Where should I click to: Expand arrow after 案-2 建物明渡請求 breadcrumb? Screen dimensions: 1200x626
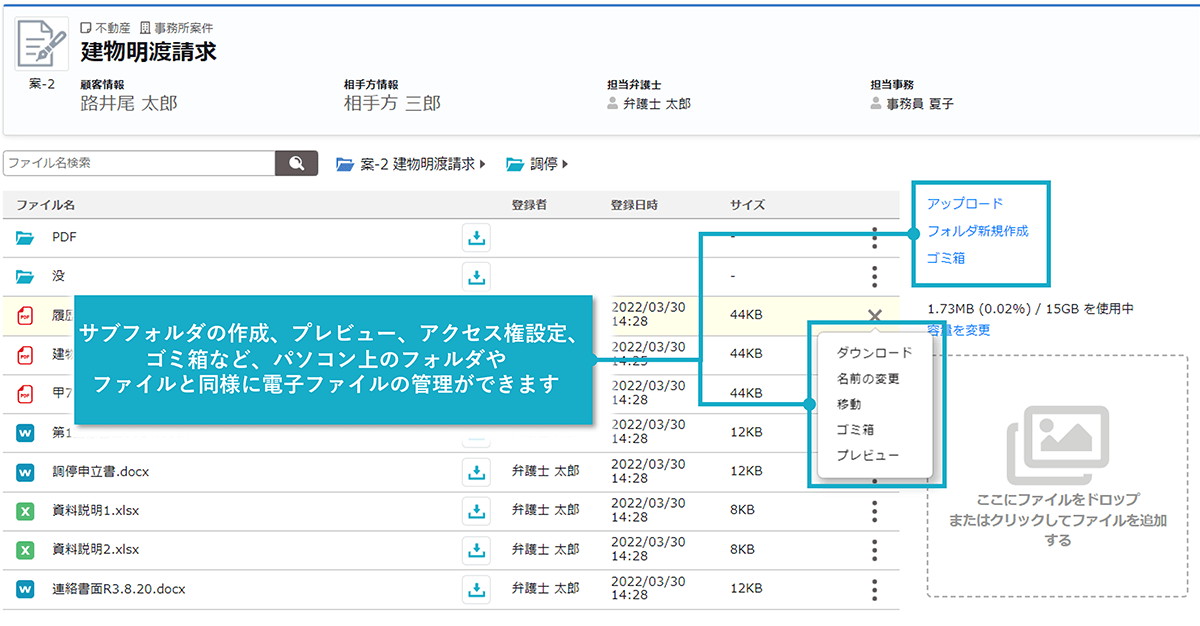pos(484,164)
